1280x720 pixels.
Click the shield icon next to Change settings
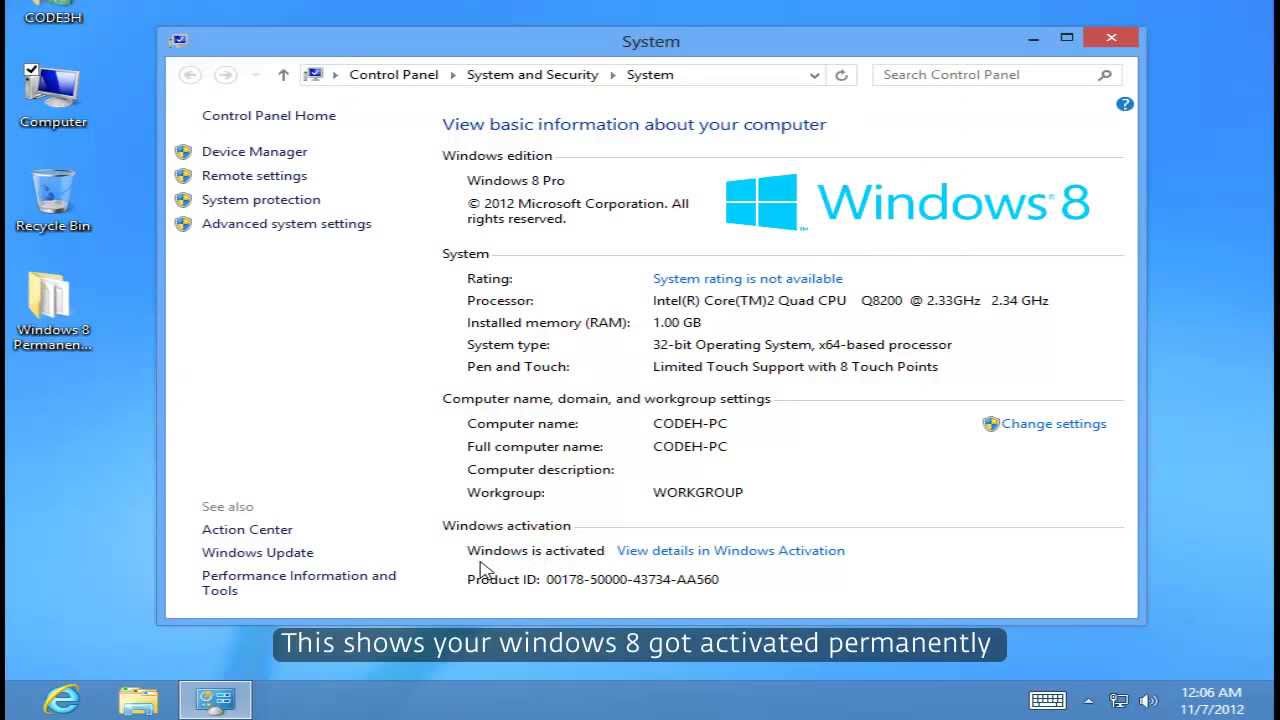(x=991, y=424)
